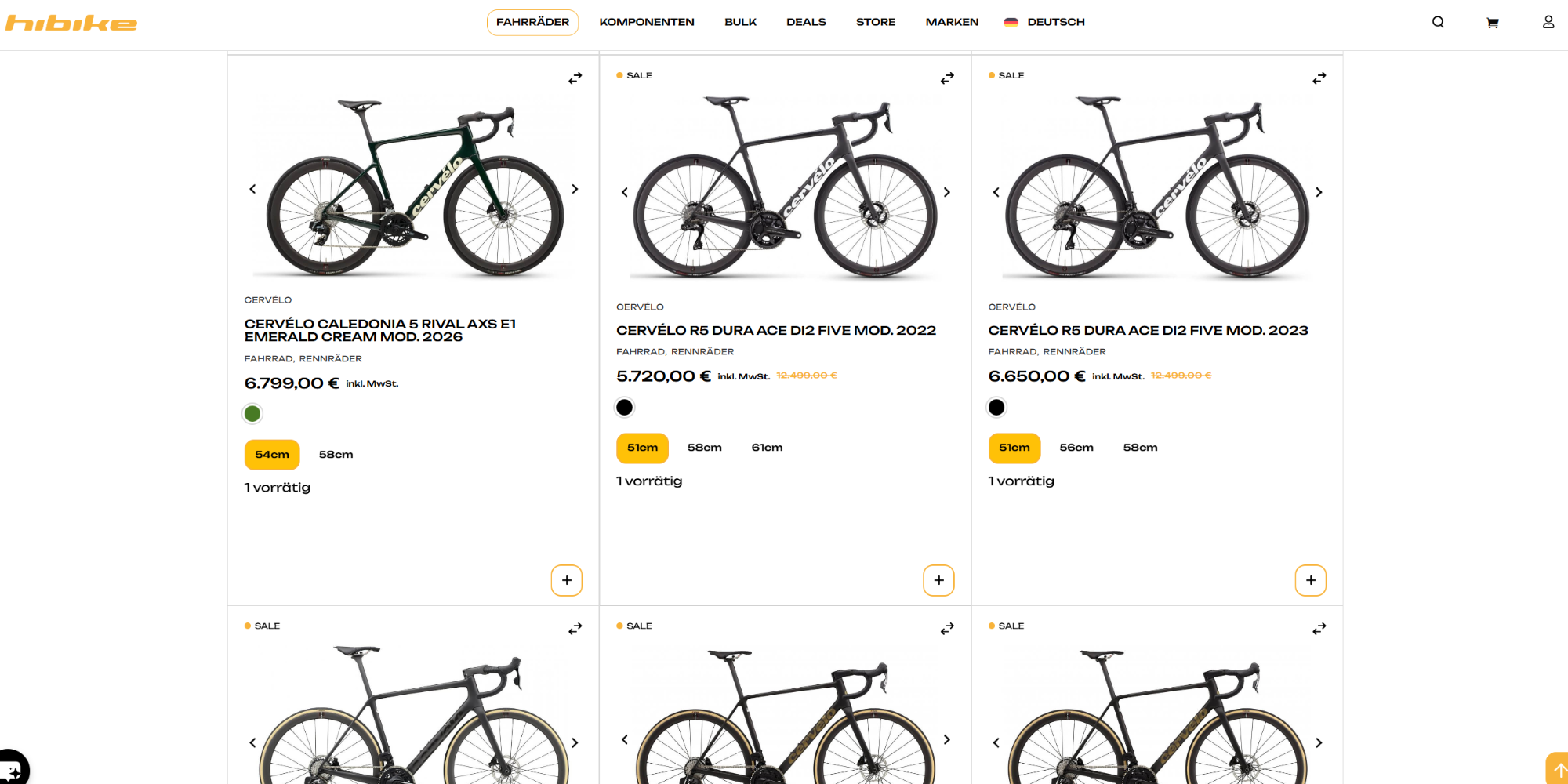Show previous image of R5 Mod. 2022

tap(625, 192)
